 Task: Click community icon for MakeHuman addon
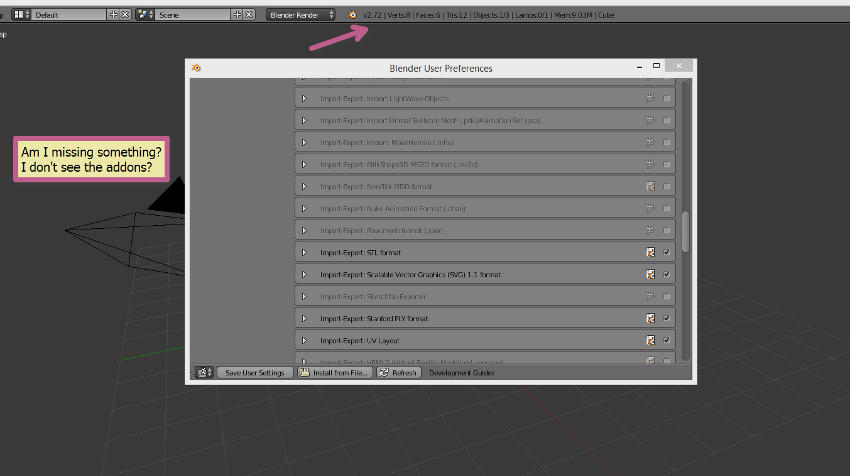650,142
